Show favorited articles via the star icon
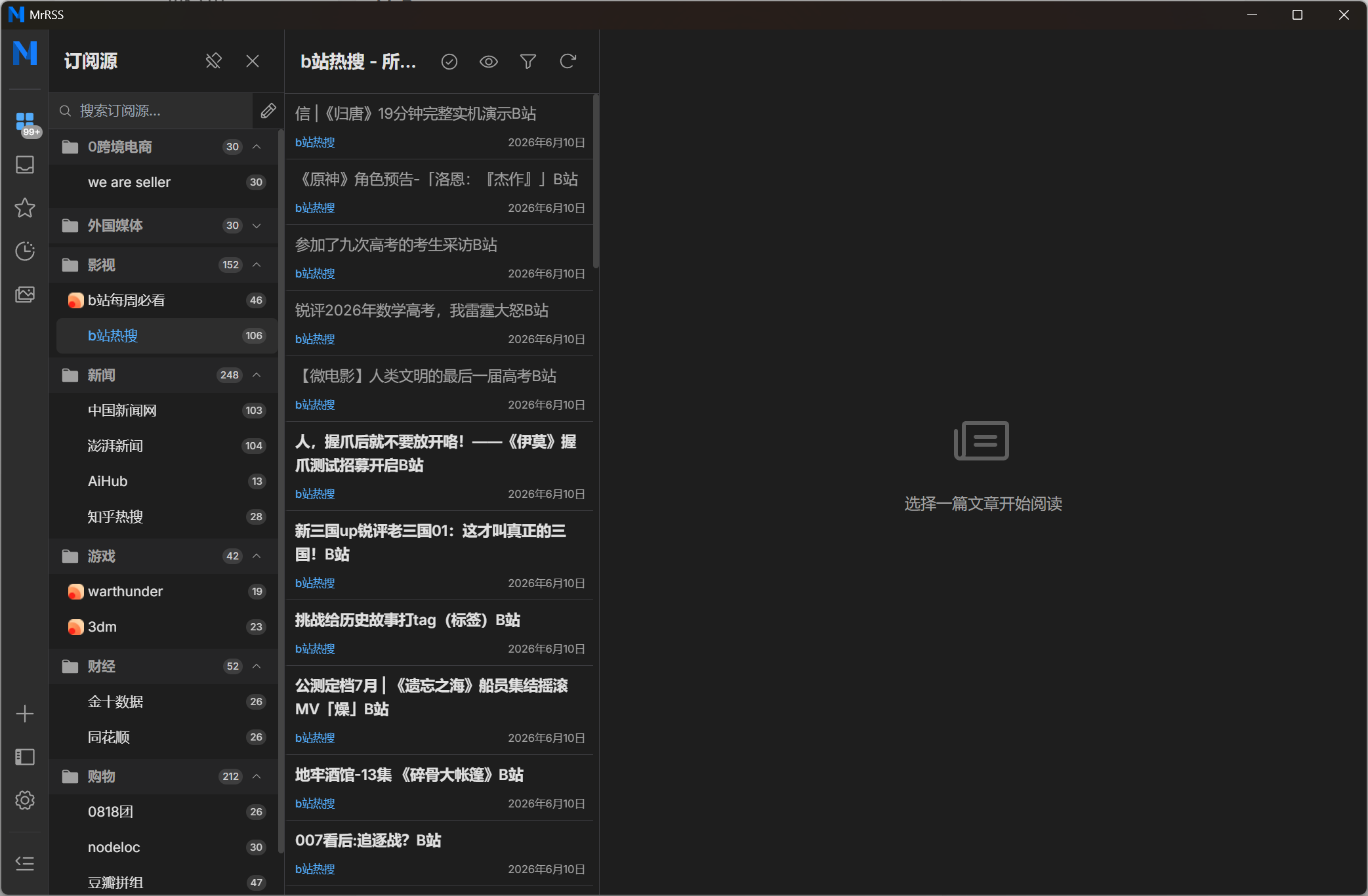Image resolution: width=1368 pixels, height=896 pixels. pos(25,208)
